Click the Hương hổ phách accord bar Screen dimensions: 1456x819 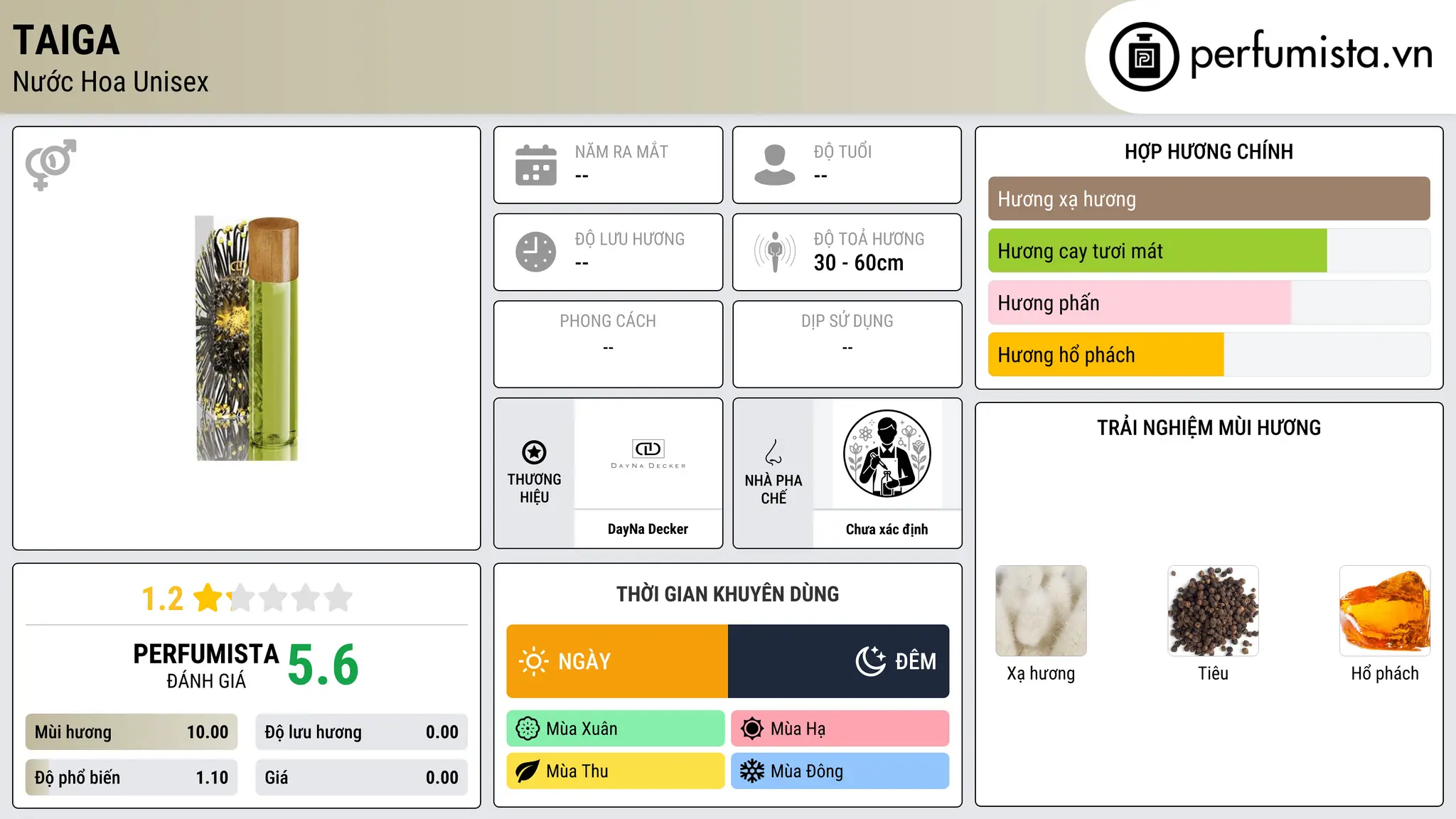[x=1209, y=355]
